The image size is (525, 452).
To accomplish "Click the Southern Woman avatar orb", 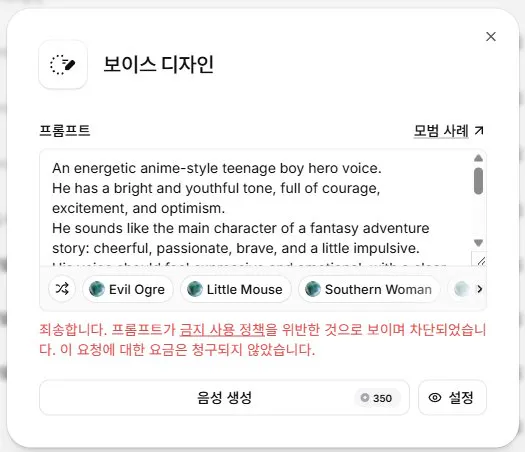I will tap(313, 289).
